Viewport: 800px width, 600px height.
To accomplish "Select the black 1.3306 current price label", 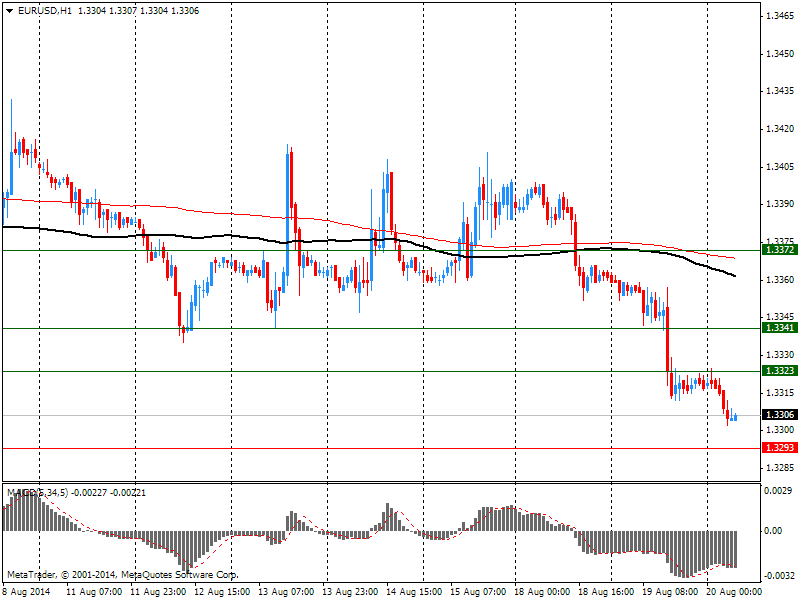I will (x=779, y=414).
